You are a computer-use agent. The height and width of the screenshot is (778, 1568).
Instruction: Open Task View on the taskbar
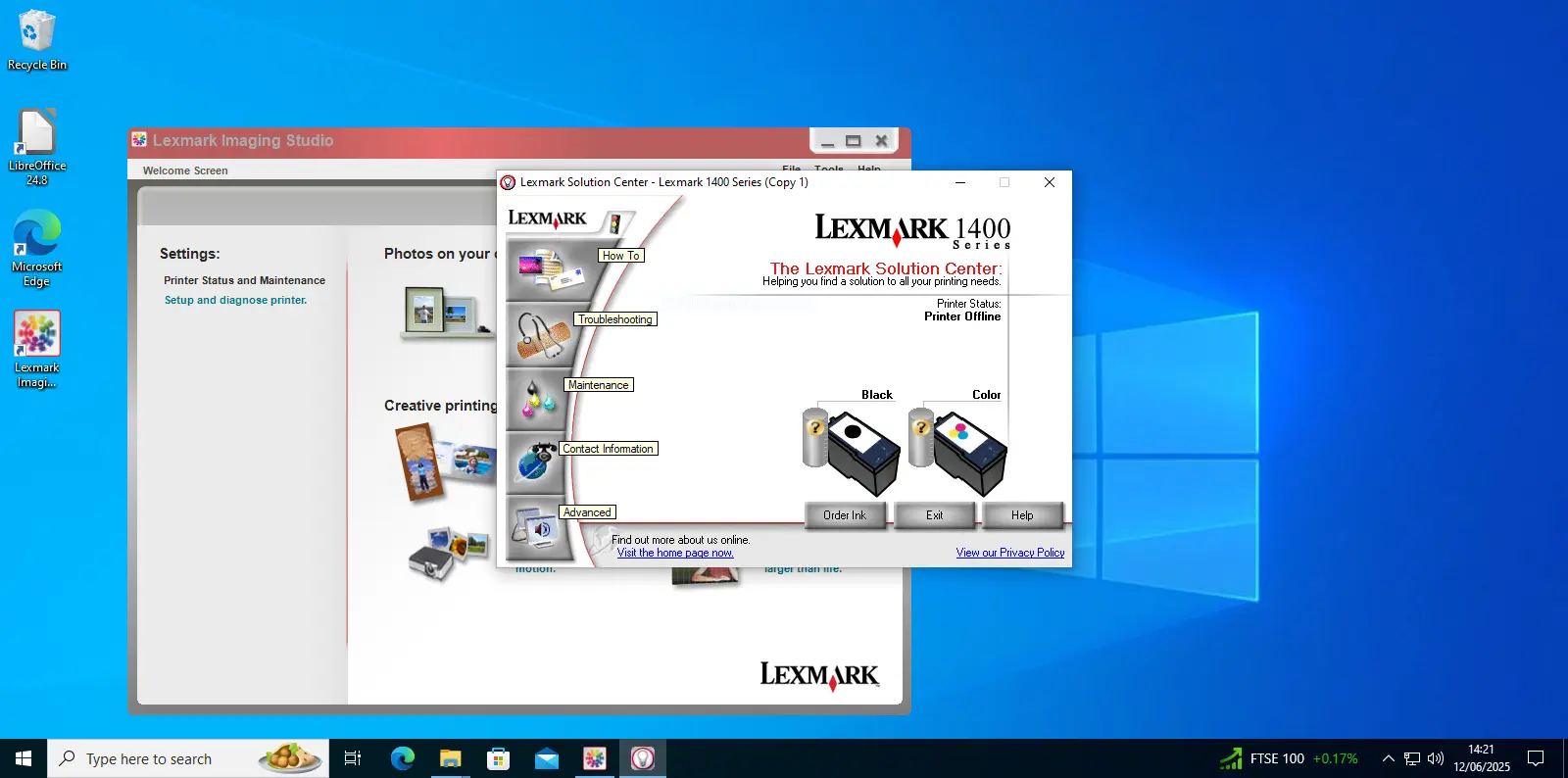[x=353, y=758]
